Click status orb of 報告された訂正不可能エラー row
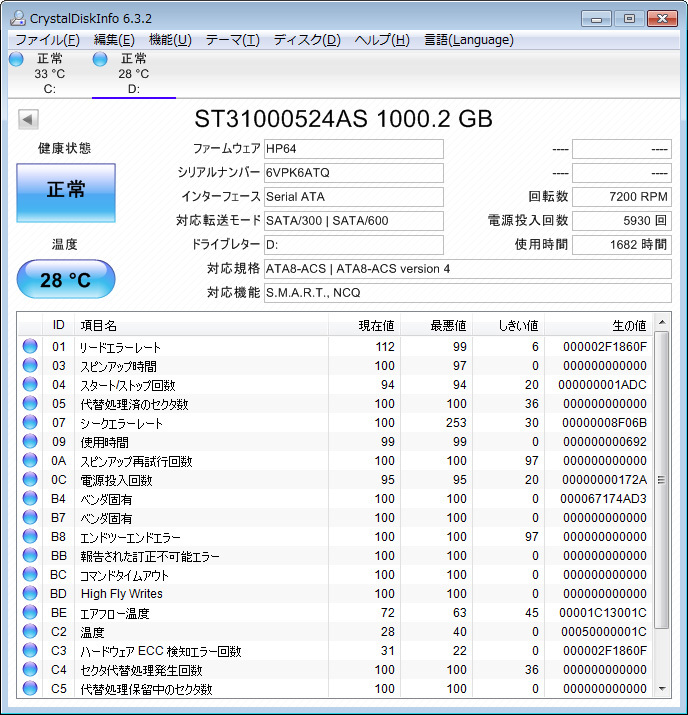Viewport: 688px width, 715px height. [x=30, y=555]
